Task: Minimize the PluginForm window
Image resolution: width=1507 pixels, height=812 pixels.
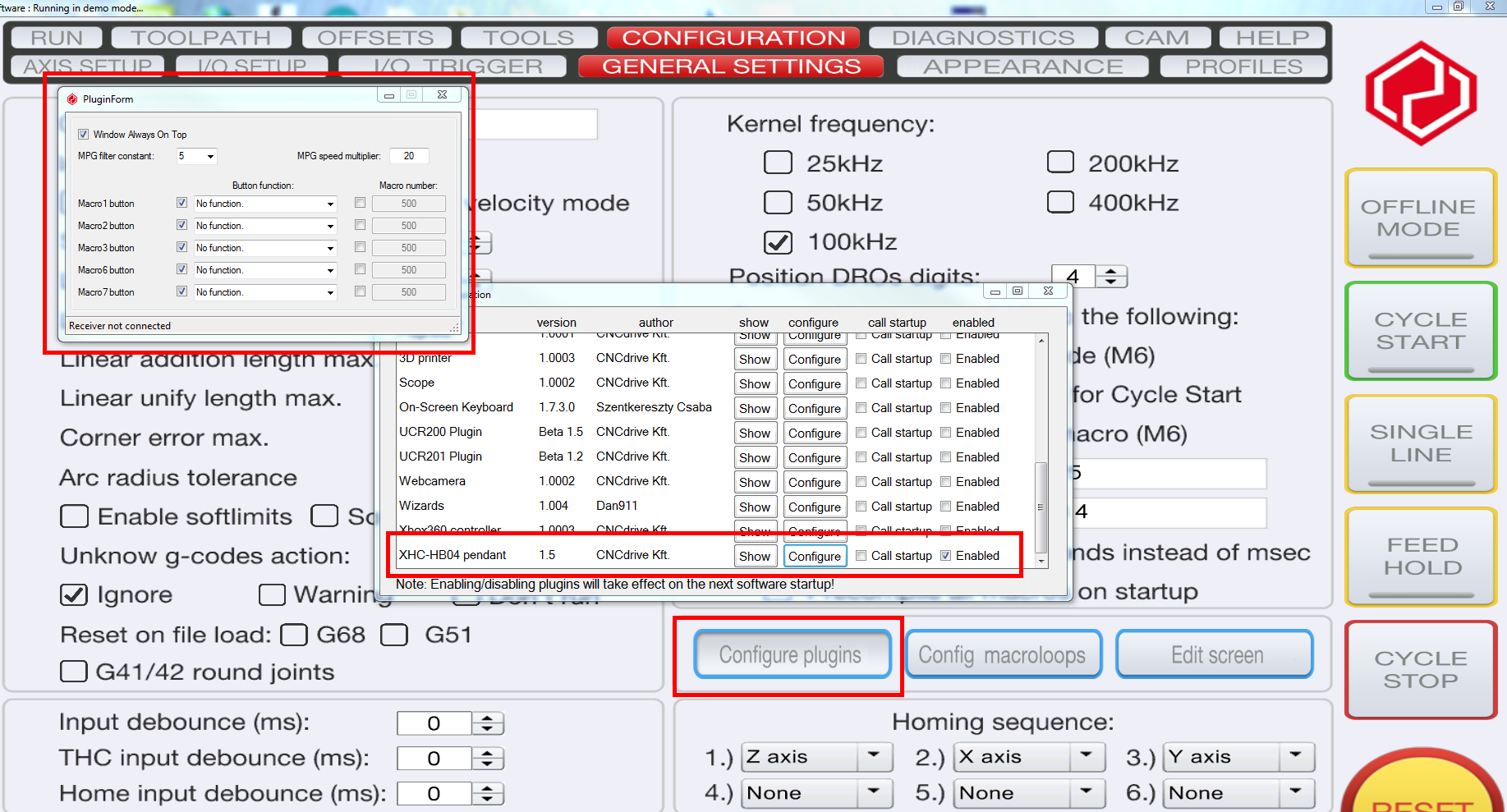Action: pyautogui.click(x=388, y=95)
